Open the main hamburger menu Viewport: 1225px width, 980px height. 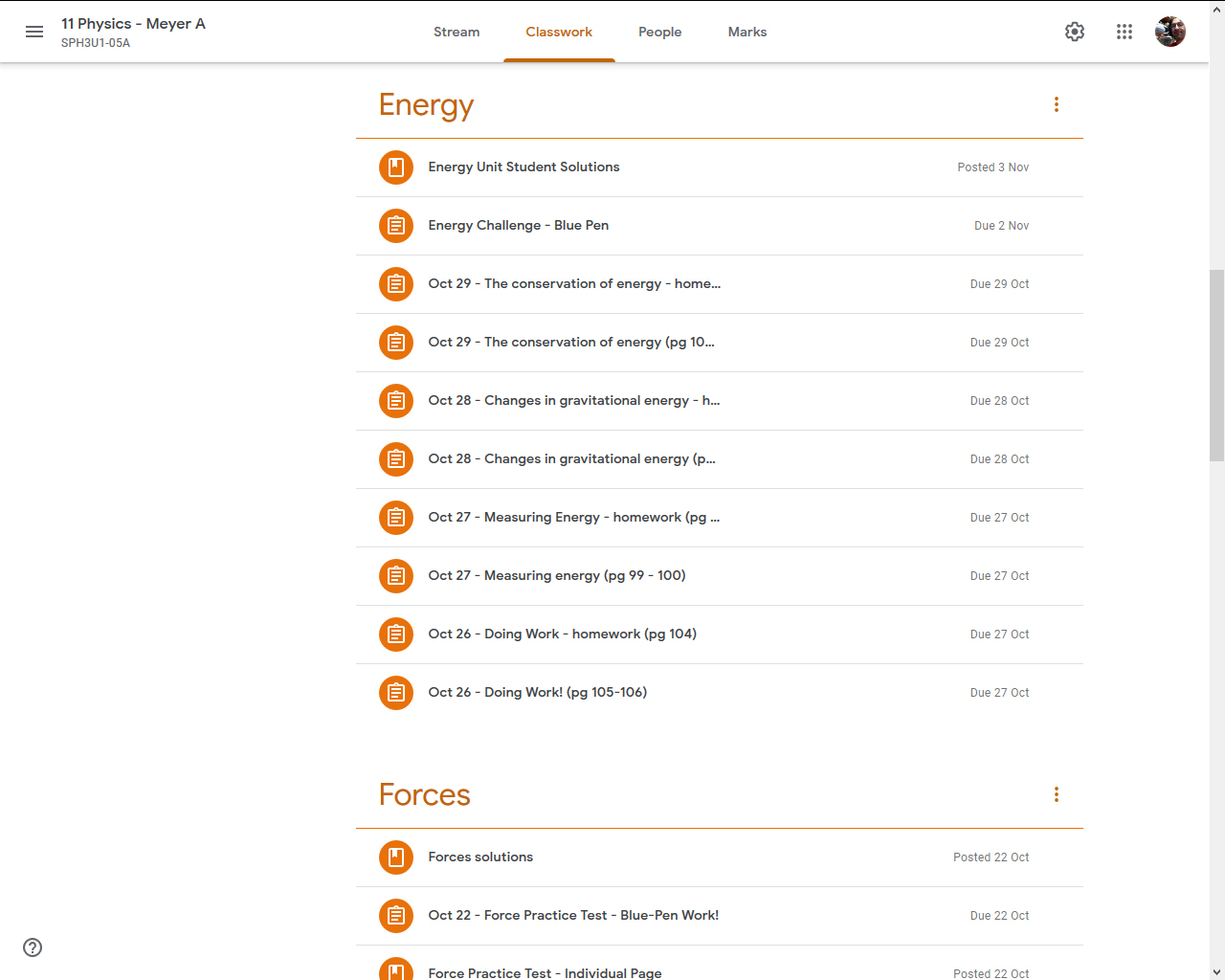pyautogui.click(x=34, y=32)
